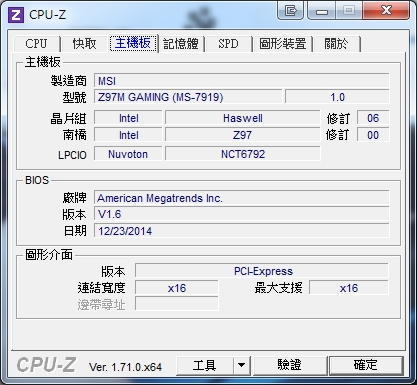Expand the 工具 dropdown arrow
This screenshot has width=417, height=385.
[242, 366]
